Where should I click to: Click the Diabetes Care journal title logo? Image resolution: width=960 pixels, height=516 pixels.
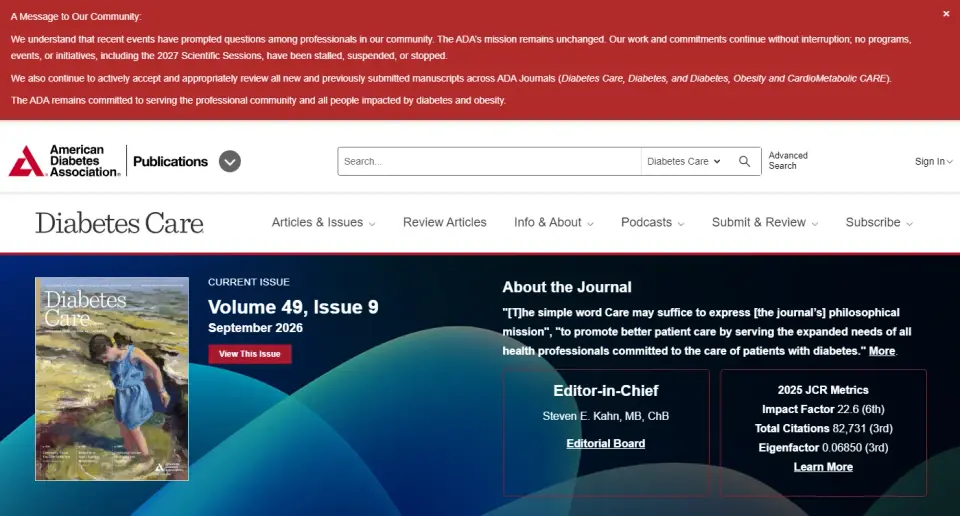tap(119, 223)
